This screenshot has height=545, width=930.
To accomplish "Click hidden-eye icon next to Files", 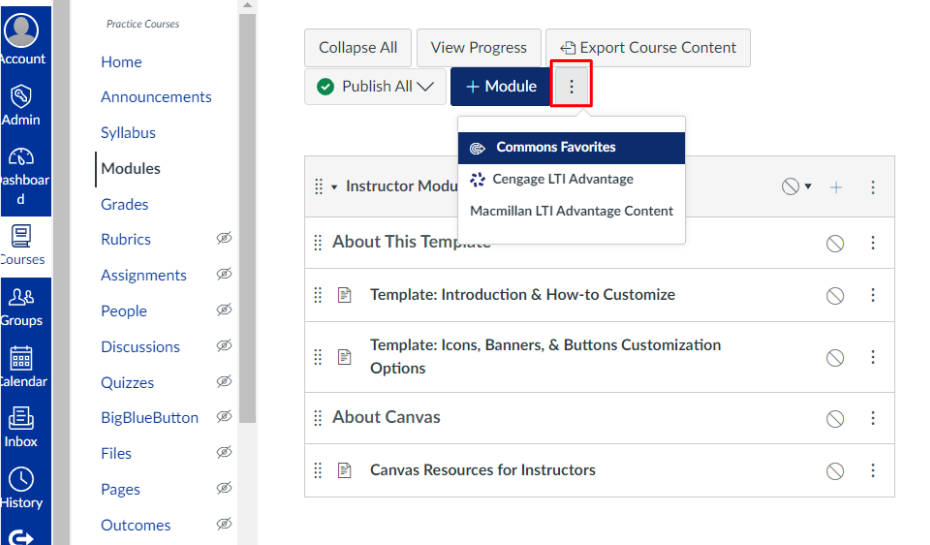I will coord(224,452).
